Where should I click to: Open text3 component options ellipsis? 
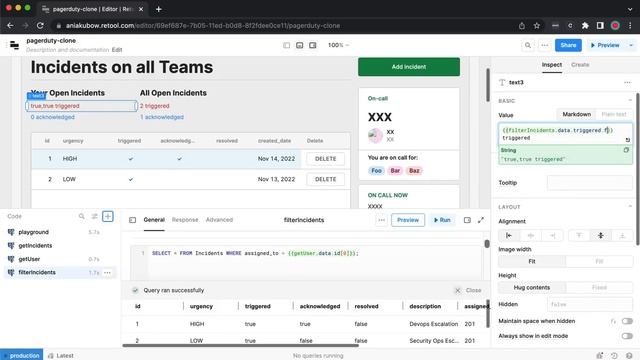tap(627, 82)
